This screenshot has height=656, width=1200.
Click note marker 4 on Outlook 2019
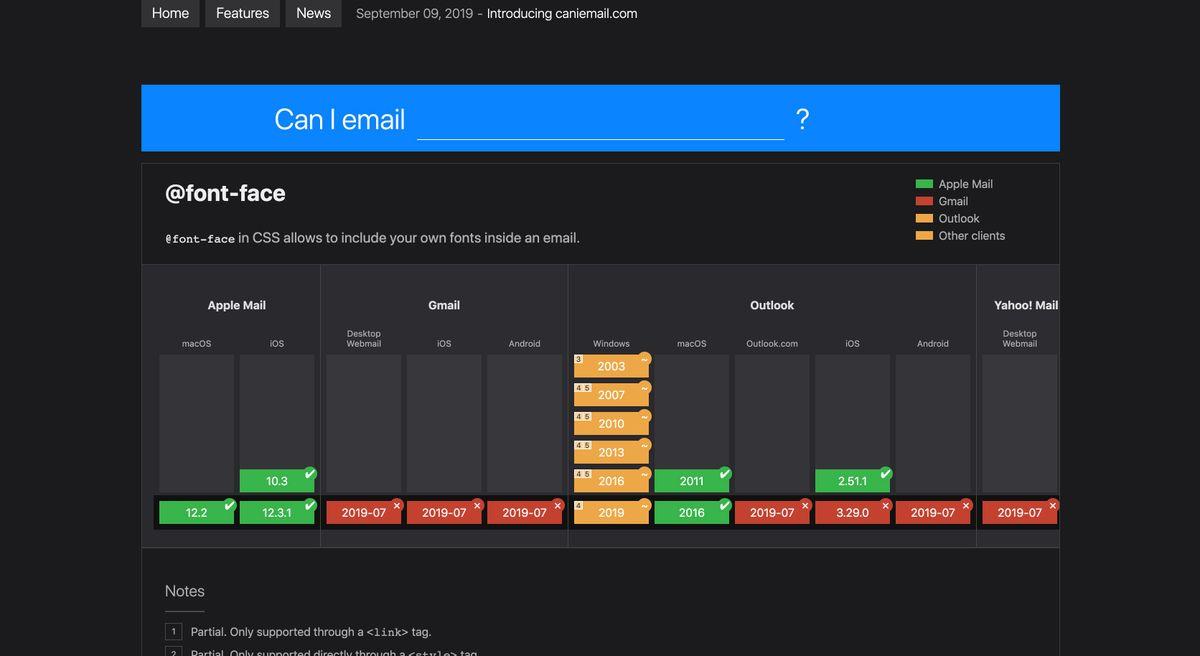pyautogui.click(x=578, y=505)
